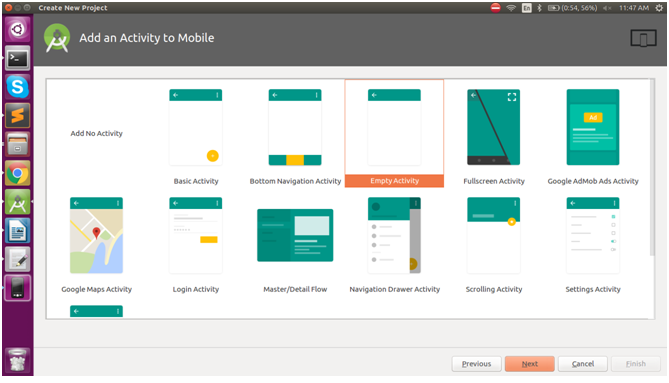The height and width of the screenshot is (383, 669).
Task: Click the mobile form factor icon in header
Action: click(643, 38)
